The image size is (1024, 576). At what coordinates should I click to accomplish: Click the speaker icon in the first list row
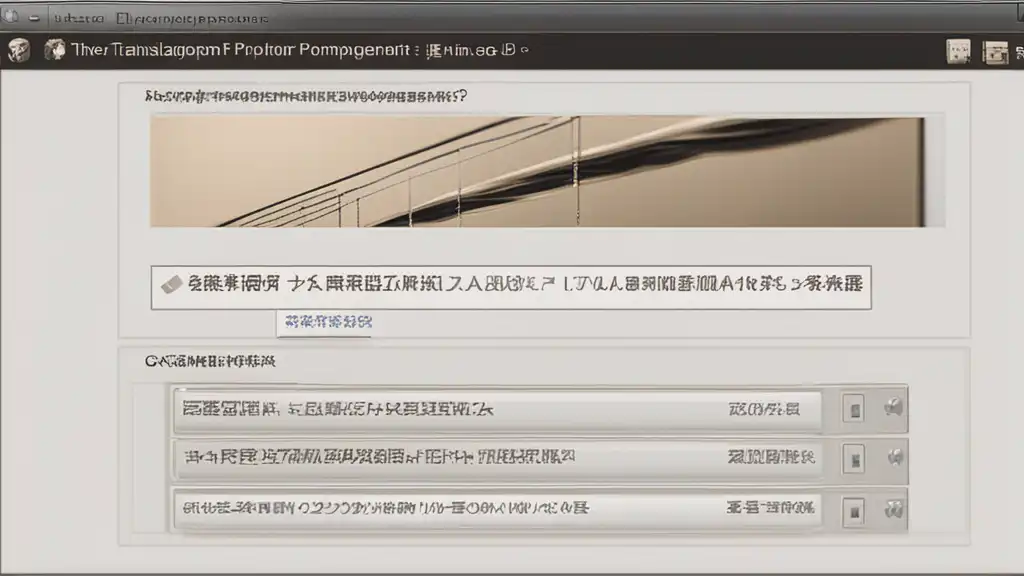coord(894,408)
